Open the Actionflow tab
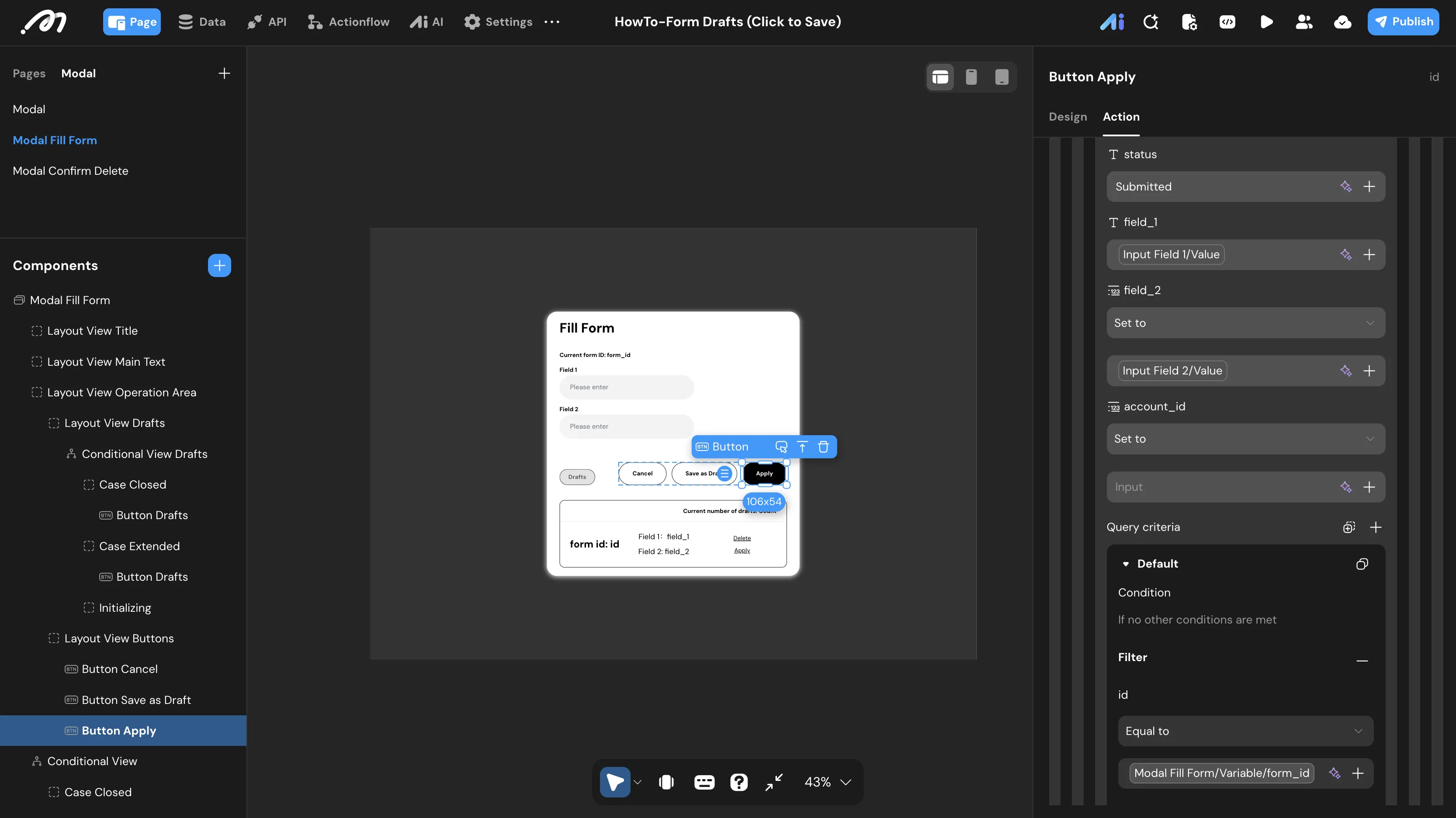Image resolution: width=1456 pixels, height=818 pixels. pos(348,22)
